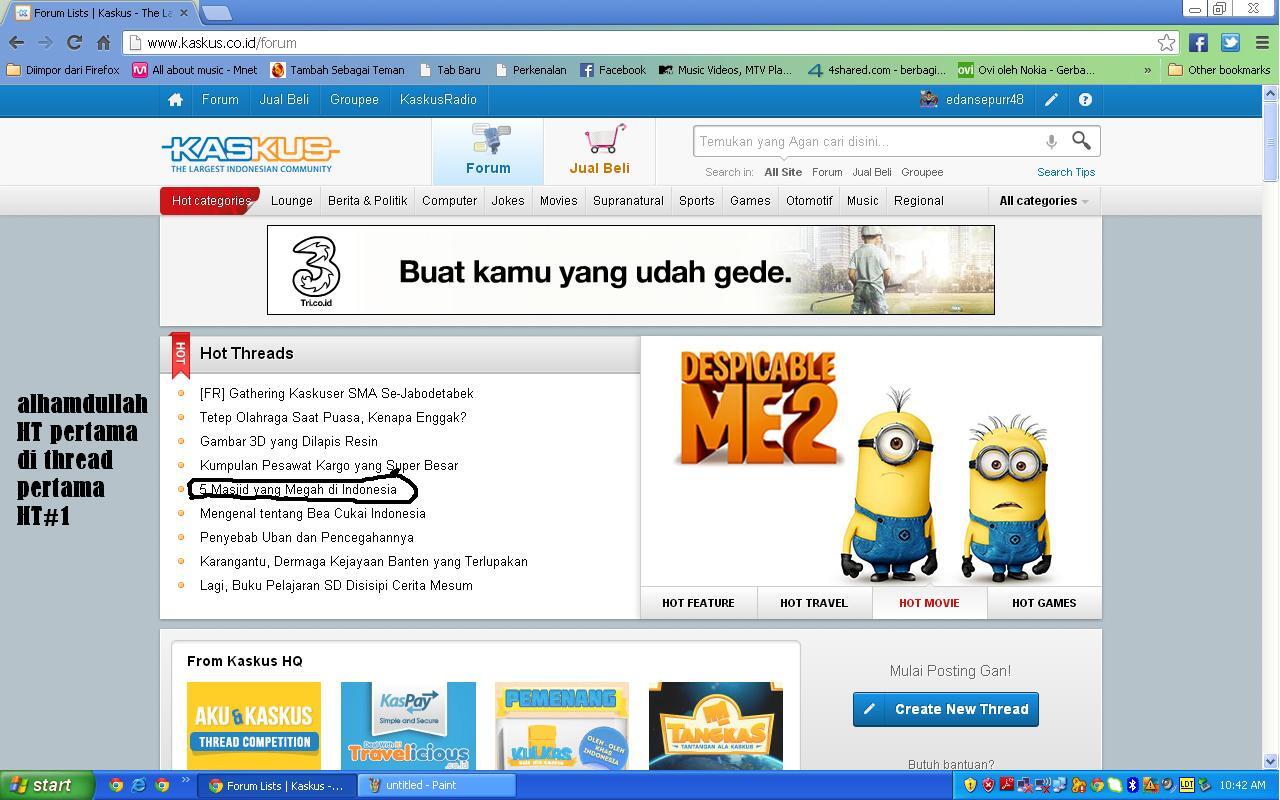Viewport: 1280px width, 800px height.
Task: Open the Lounge category
Action: click(x=292, y=201)
